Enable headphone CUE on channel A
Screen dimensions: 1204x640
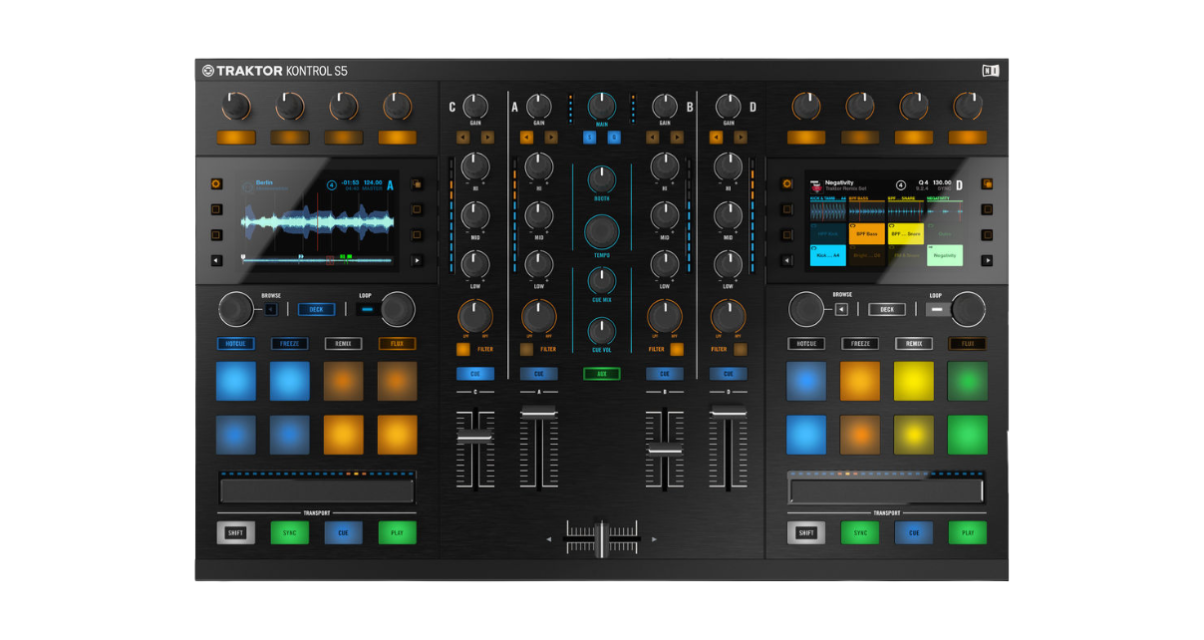(x=538, y=374)
